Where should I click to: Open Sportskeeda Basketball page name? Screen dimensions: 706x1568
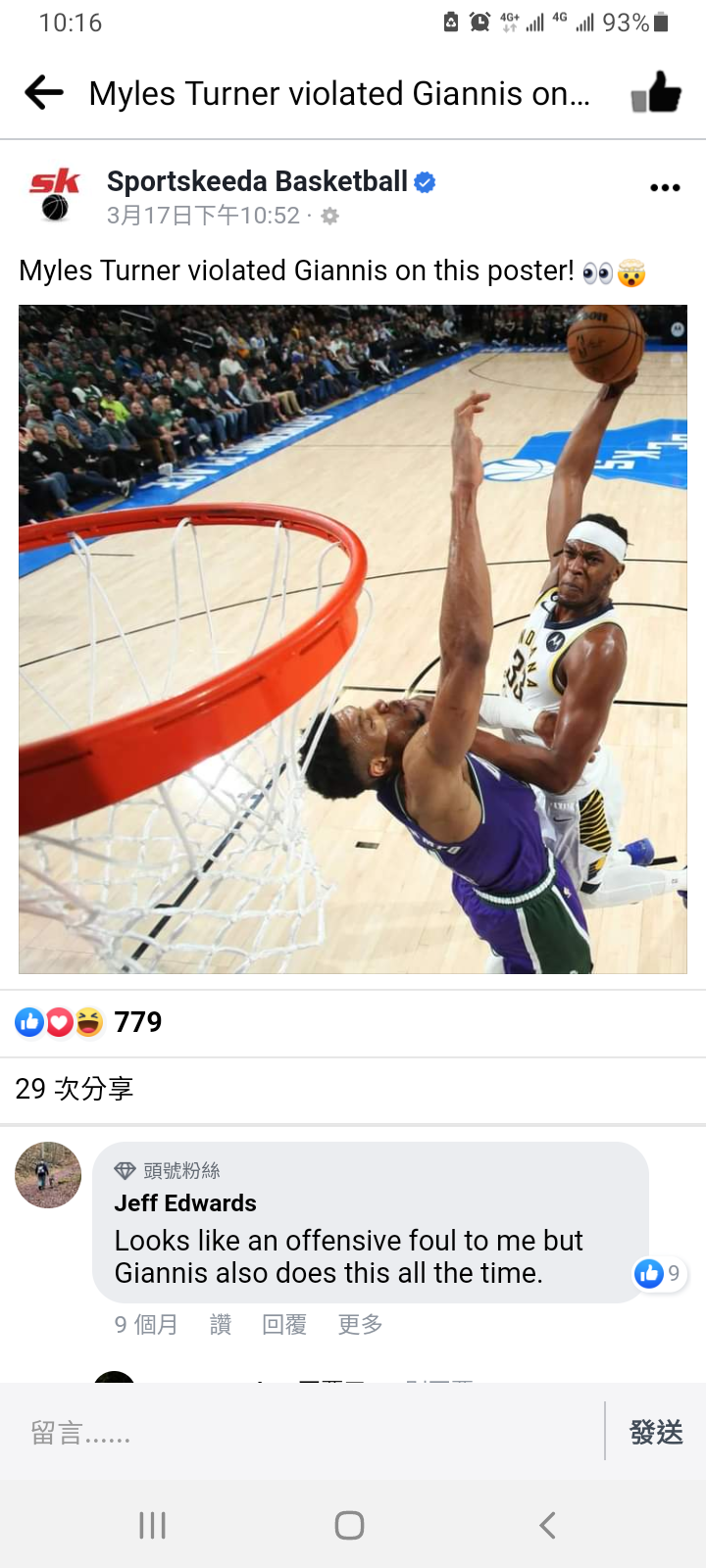point(257,181)
